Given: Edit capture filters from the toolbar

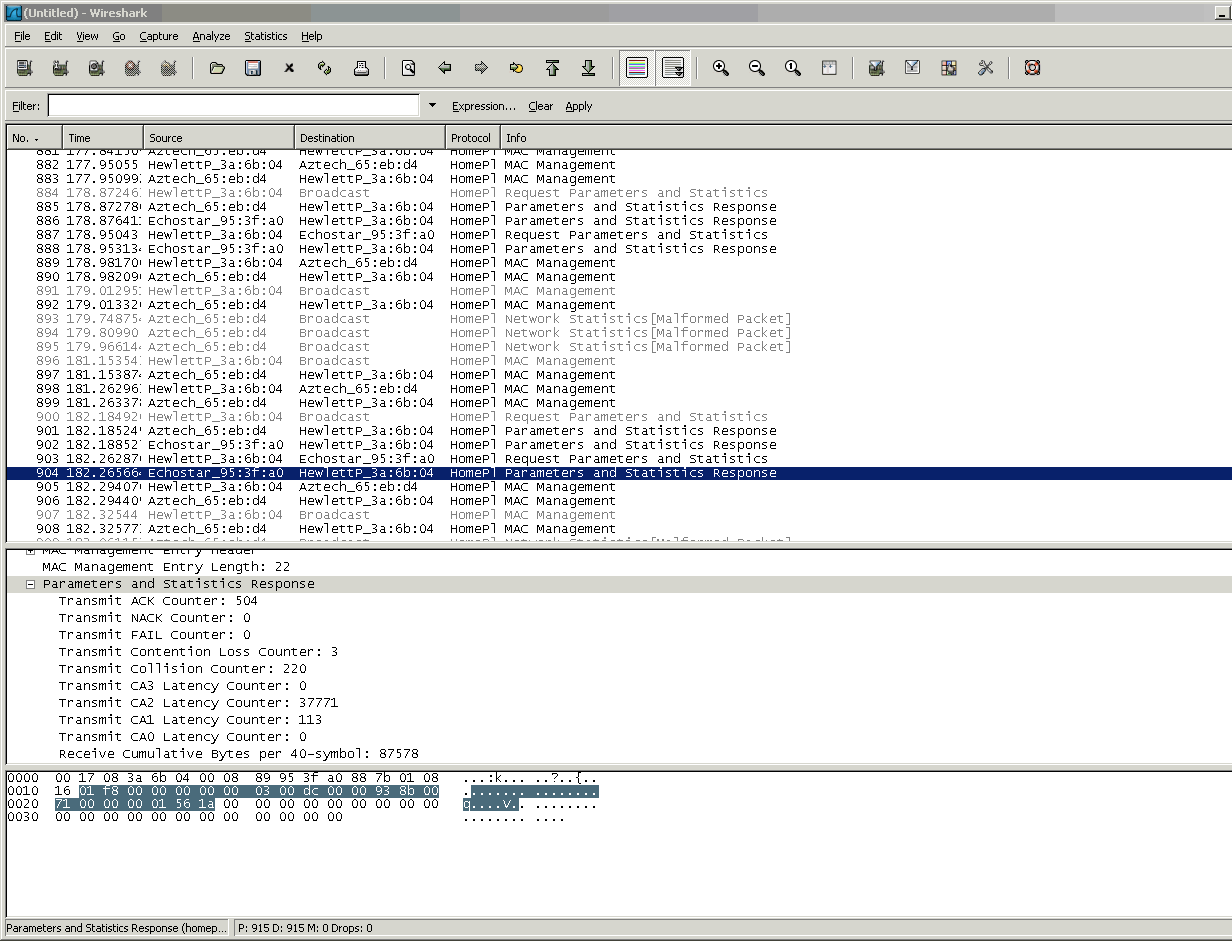Looking at the screenshot, I should pos(877,68).
